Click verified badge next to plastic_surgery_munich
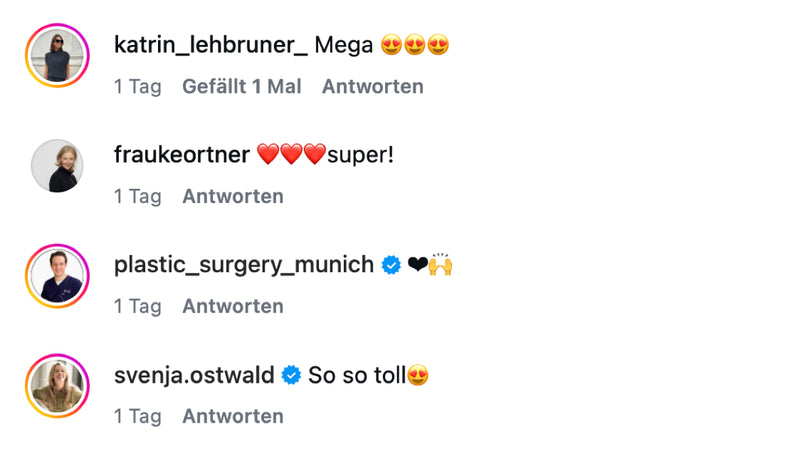 (391, 265)
